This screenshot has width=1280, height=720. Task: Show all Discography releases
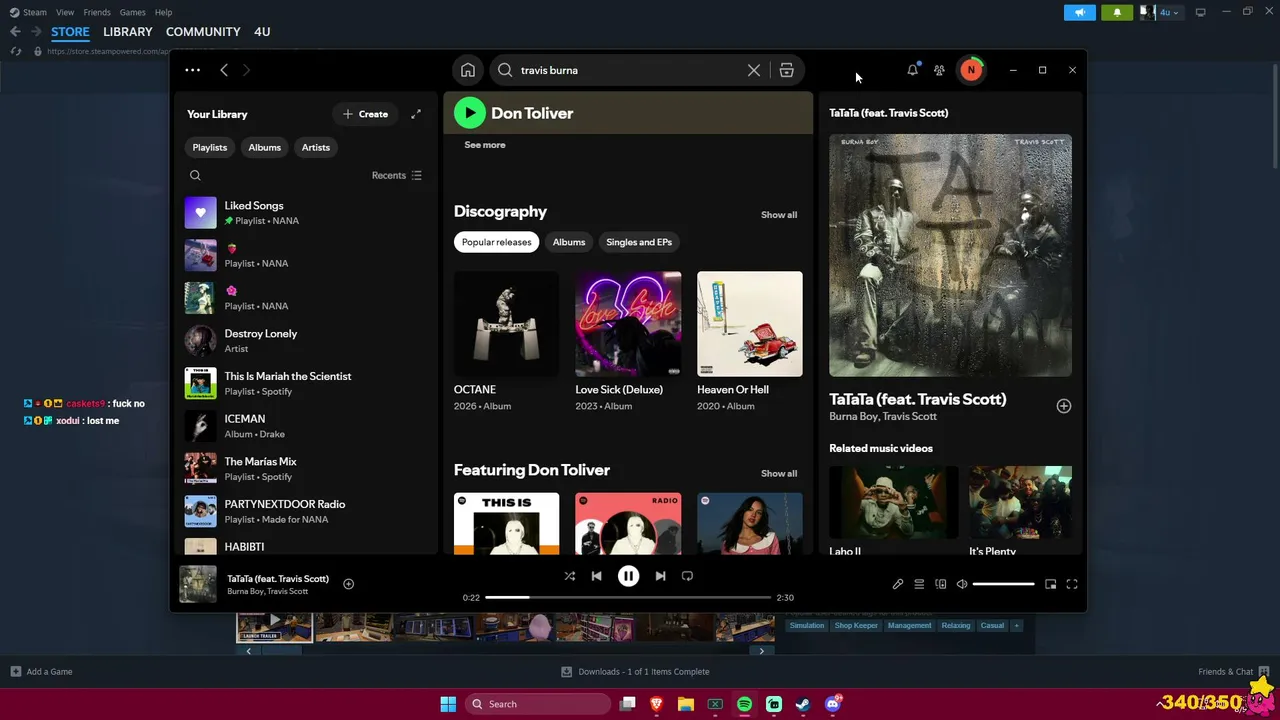(x=779, y=215)
